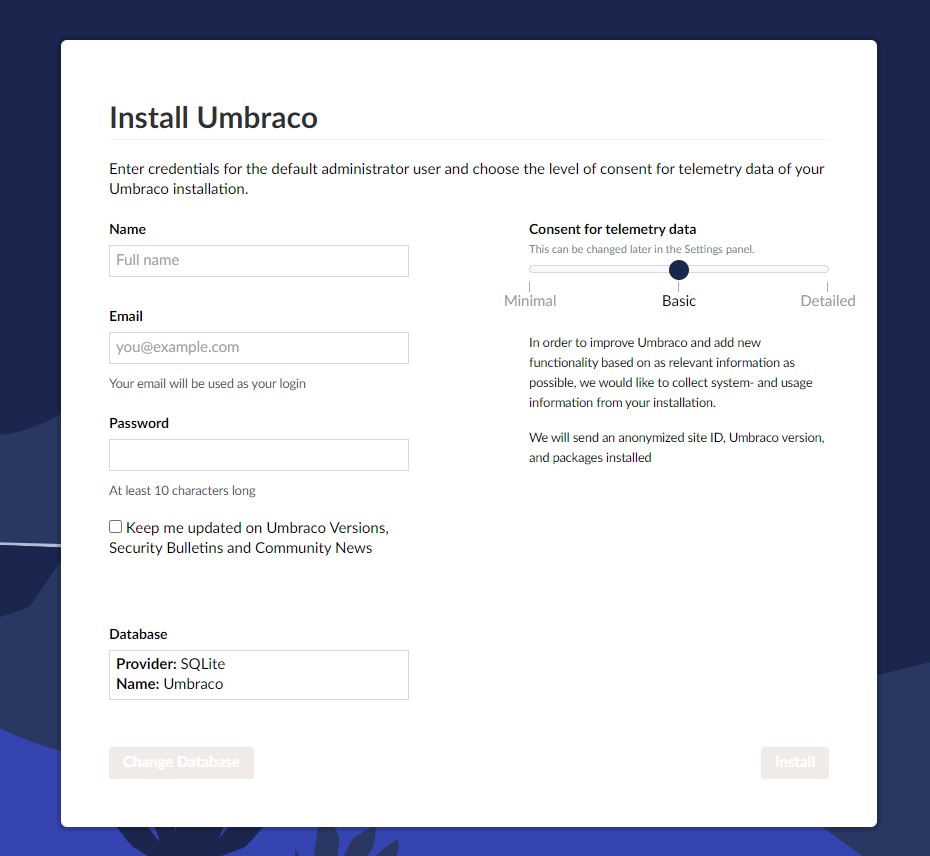Click 'At least 10 characters long' hint

182,491
